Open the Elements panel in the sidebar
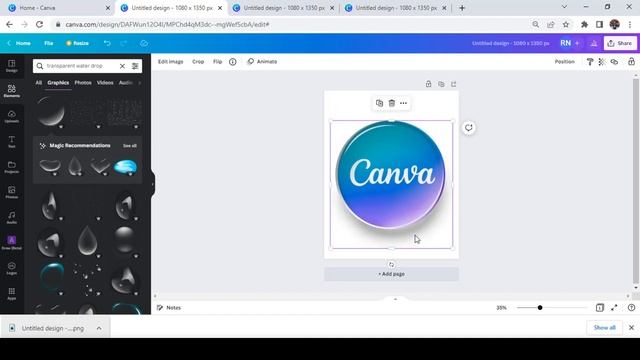The height and width of the screenshot is (360, 640). (x=11, y=91)
